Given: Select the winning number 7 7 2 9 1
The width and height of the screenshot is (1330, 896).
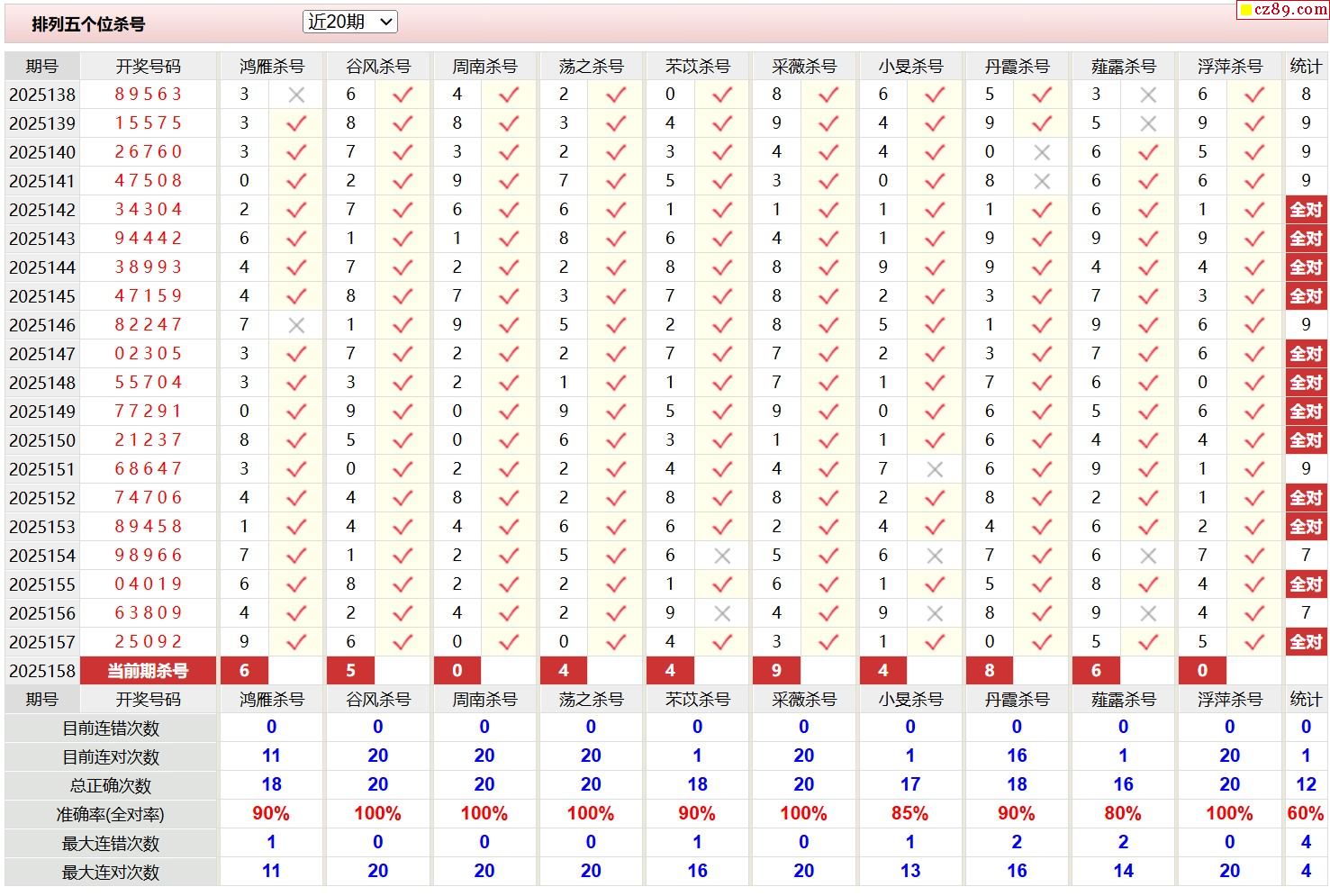Looking at the screenshot, I should click(148, 412).
